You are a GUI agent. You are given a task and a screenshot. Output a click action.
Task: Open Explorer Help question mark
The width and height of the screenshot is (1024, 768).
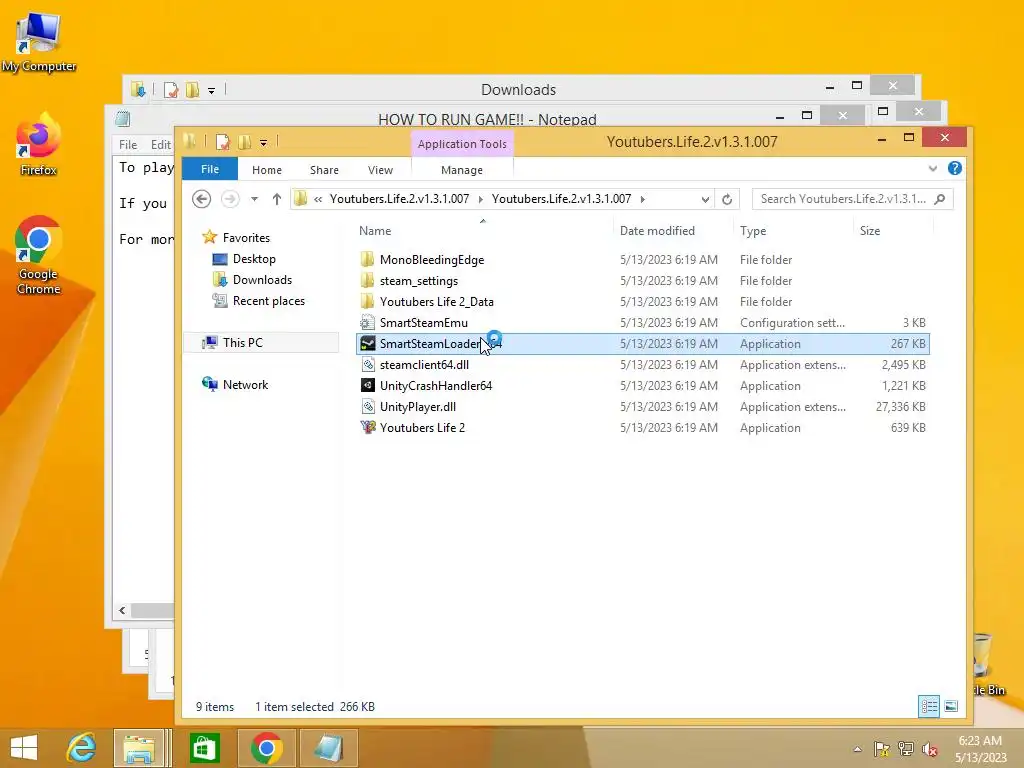coord(955,168)
